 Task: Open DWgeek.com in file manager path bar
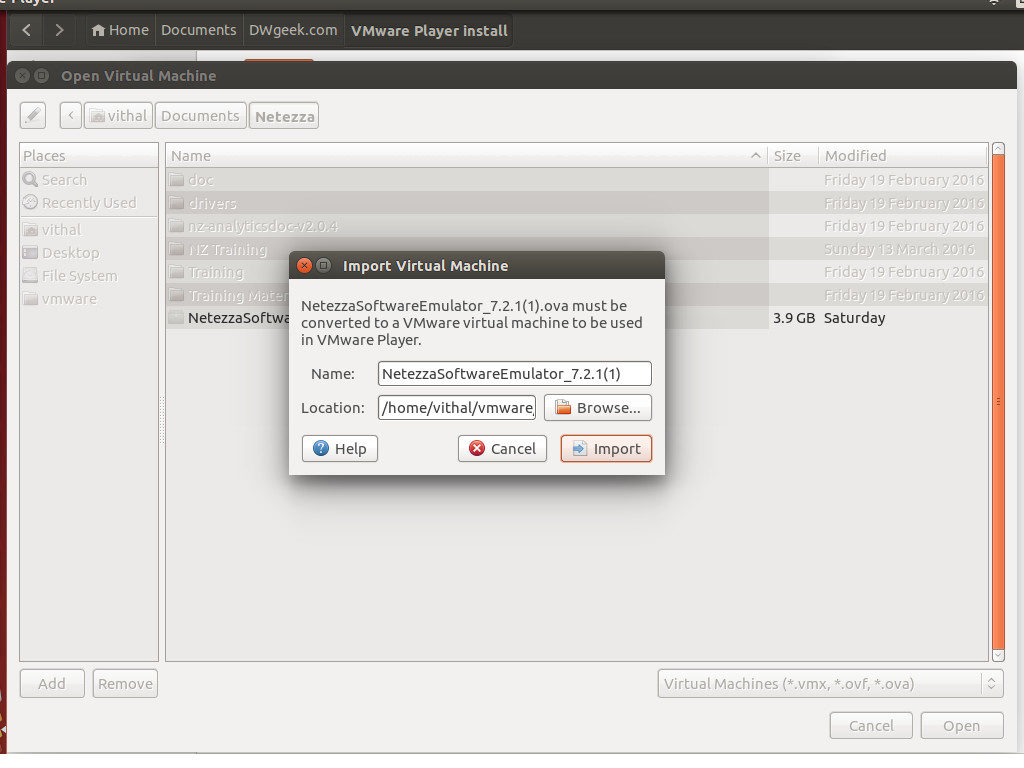pos(293,30)
